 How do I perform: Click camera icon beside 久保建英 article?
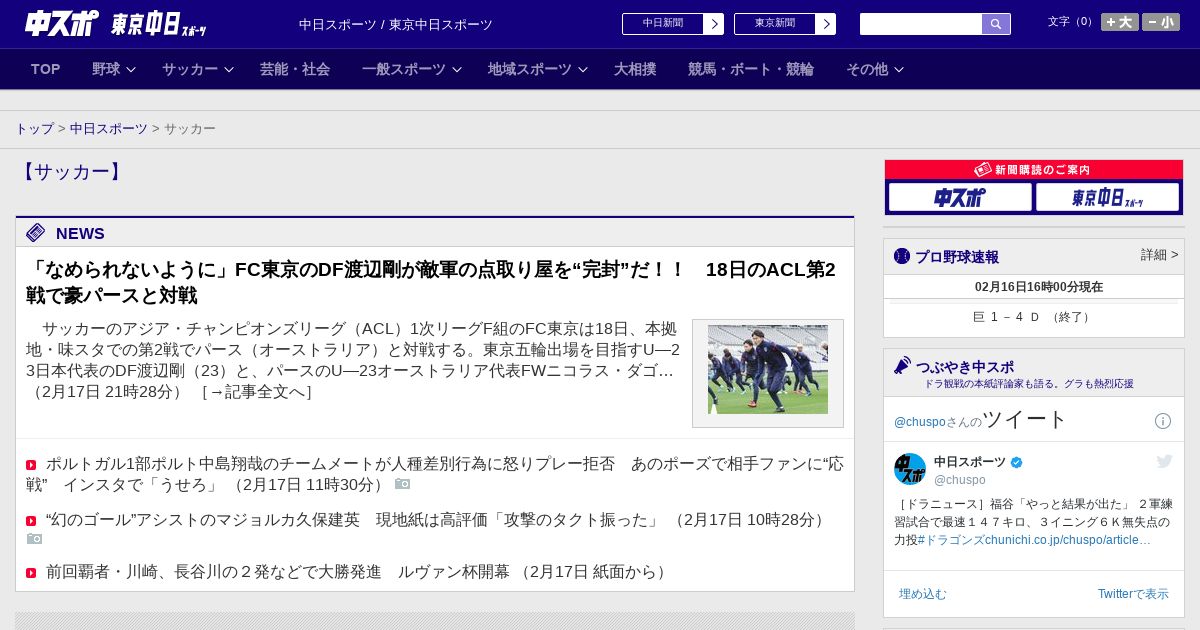(x=34, y=539)
